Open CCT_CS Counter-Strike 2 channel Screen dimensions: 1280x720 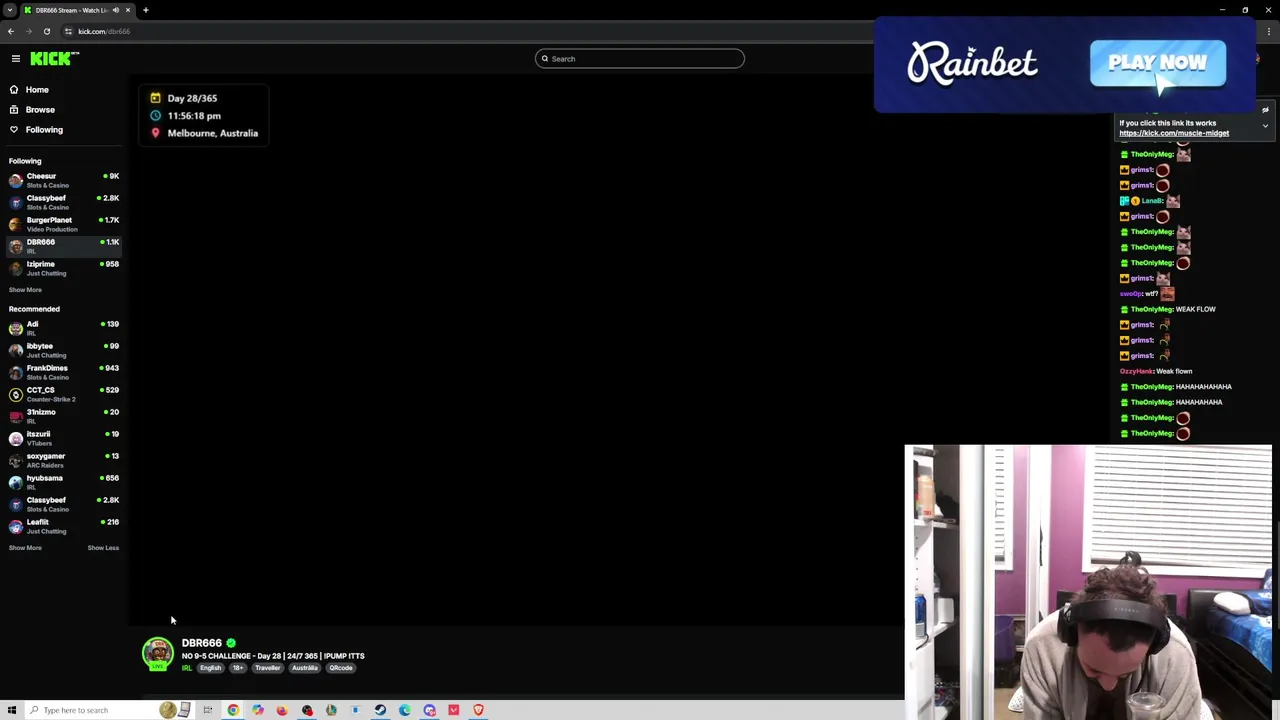tap(64, 394)
